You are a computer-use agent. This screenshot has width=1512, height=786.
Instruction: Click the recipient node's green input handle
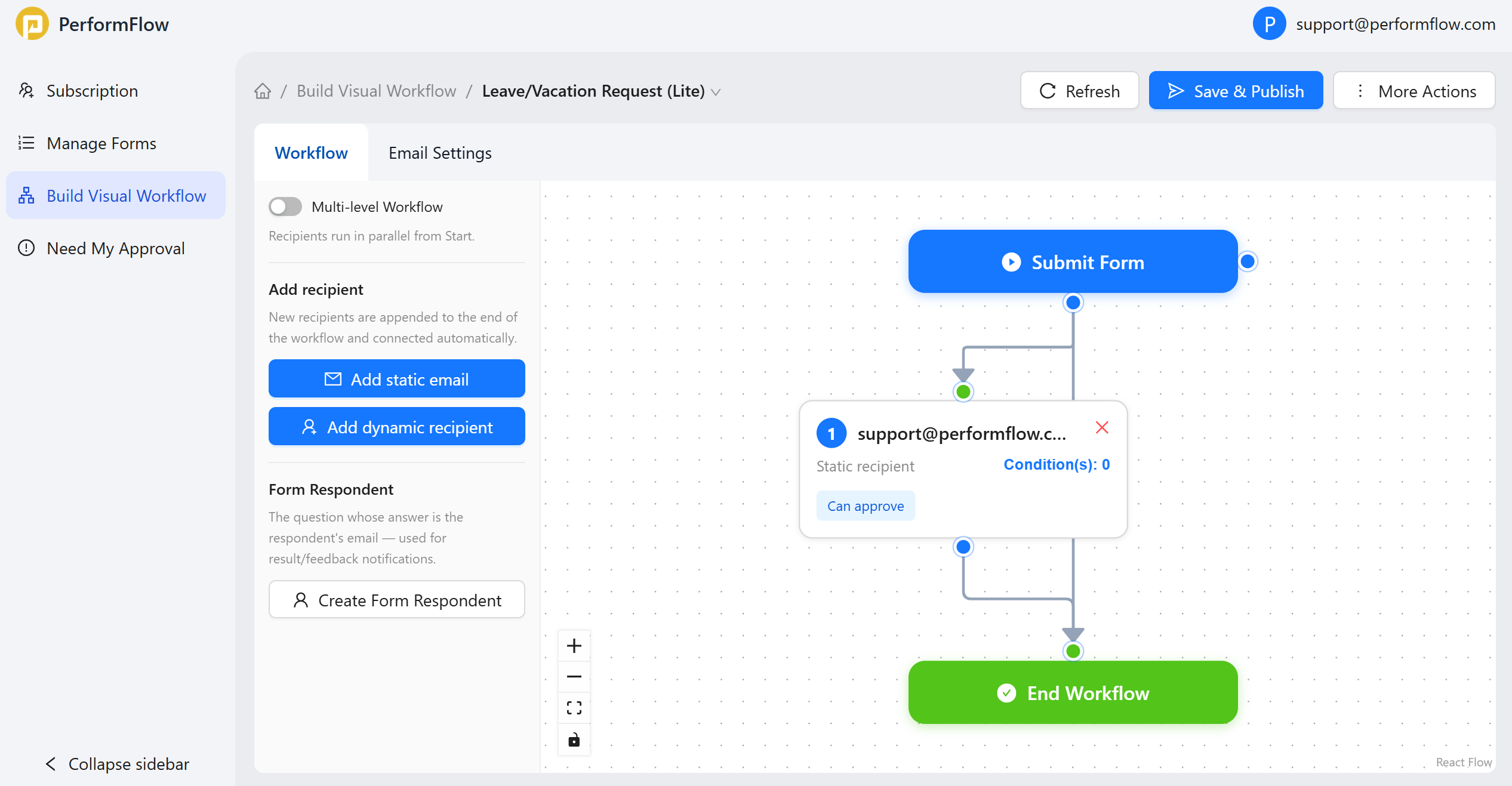tap(963, 392)
